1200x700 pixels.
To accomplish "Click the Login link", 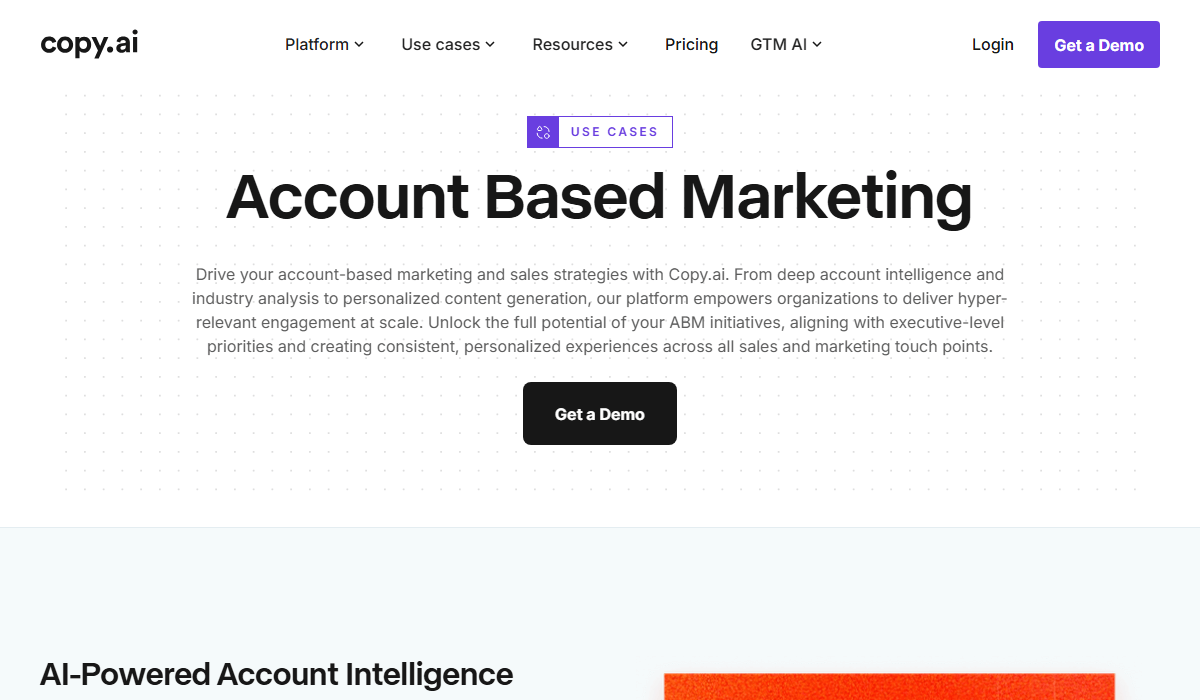I will pos(992,45).
